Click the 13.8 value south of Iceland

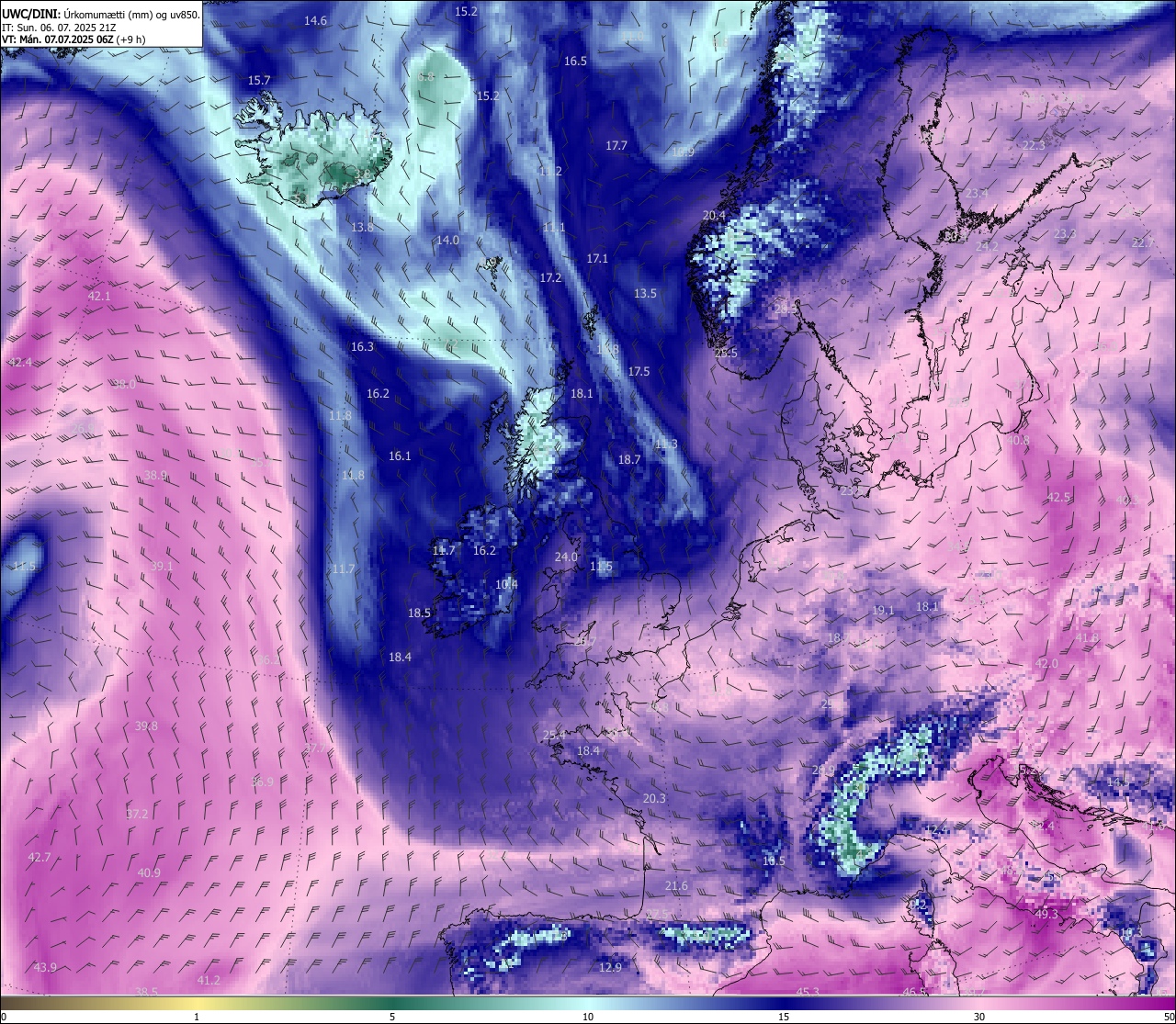[362, 226]
